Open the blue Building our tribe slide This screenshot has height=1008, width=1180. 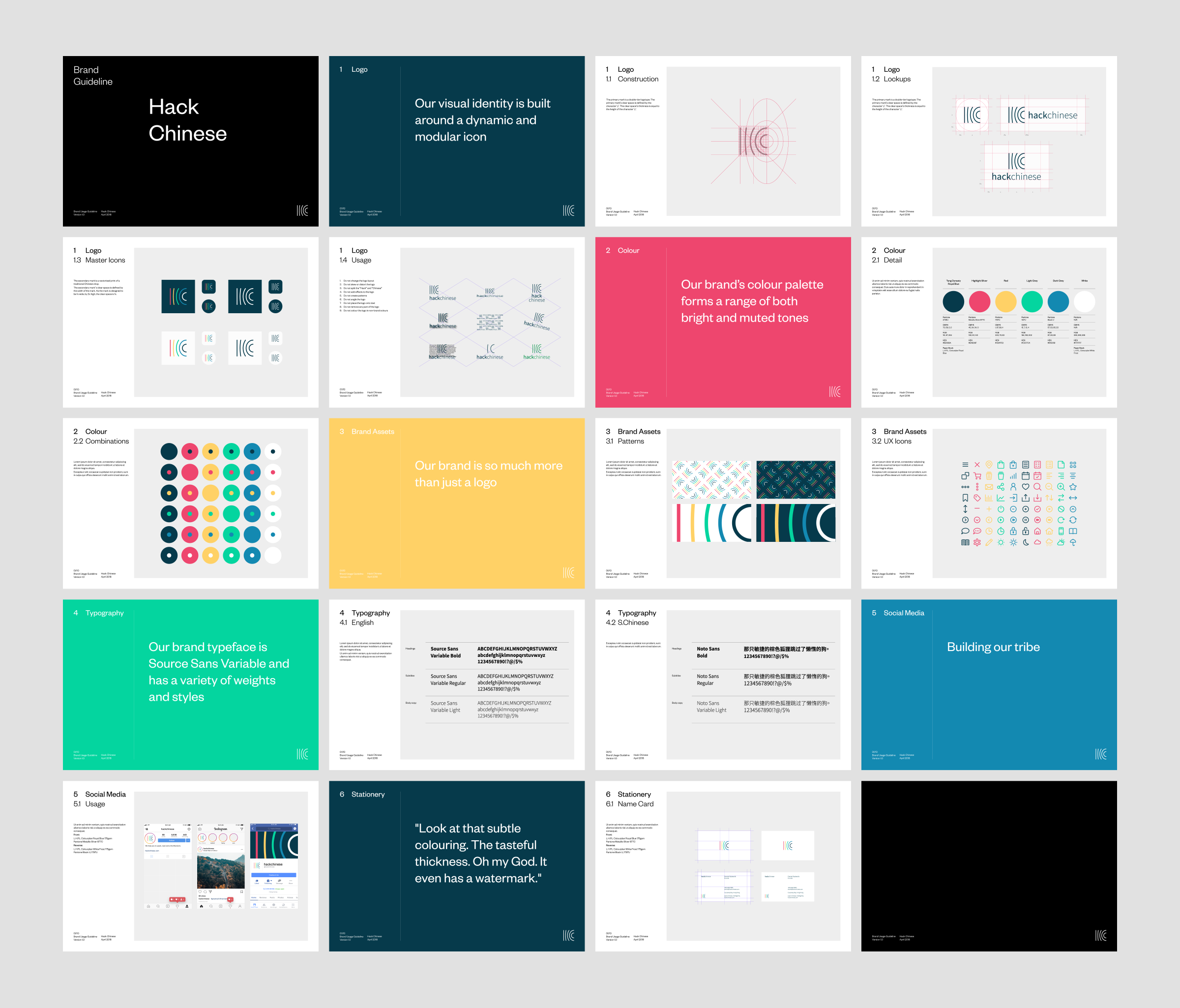point(989,684)
